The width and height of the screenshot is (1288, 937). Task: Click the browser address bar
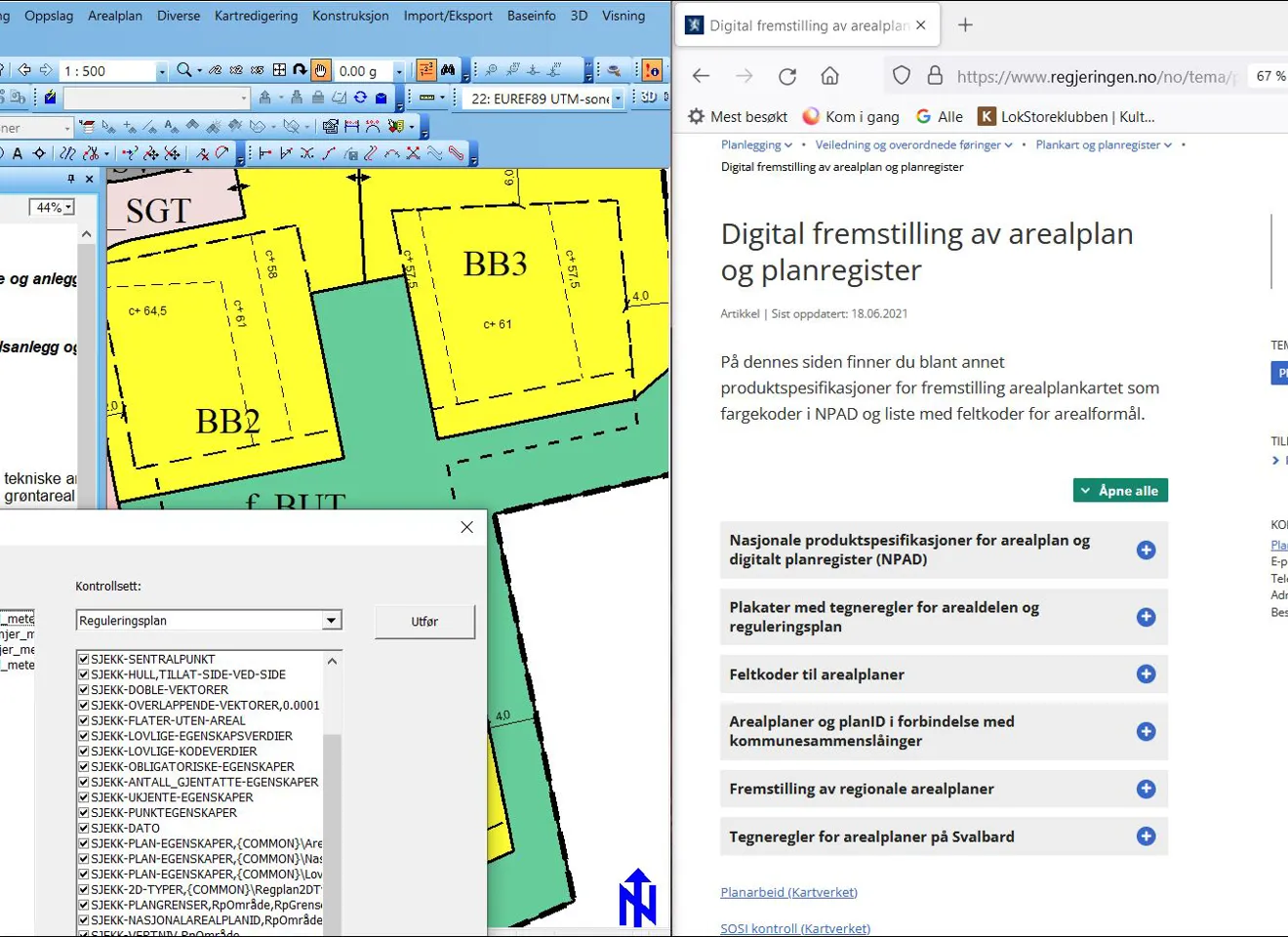click(1093, 76)
